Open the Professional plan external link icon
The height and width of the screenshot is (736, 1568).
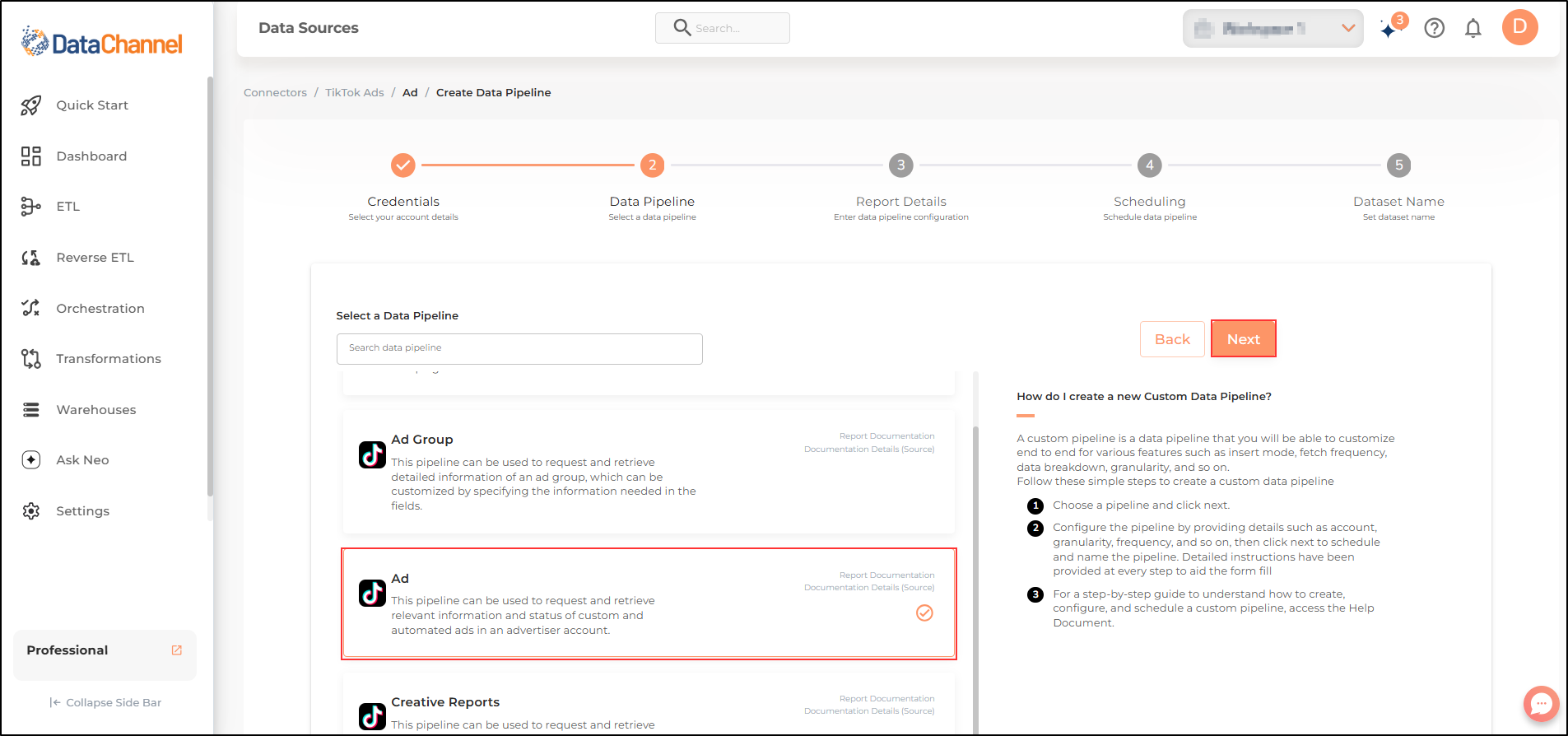pos(176,650)
